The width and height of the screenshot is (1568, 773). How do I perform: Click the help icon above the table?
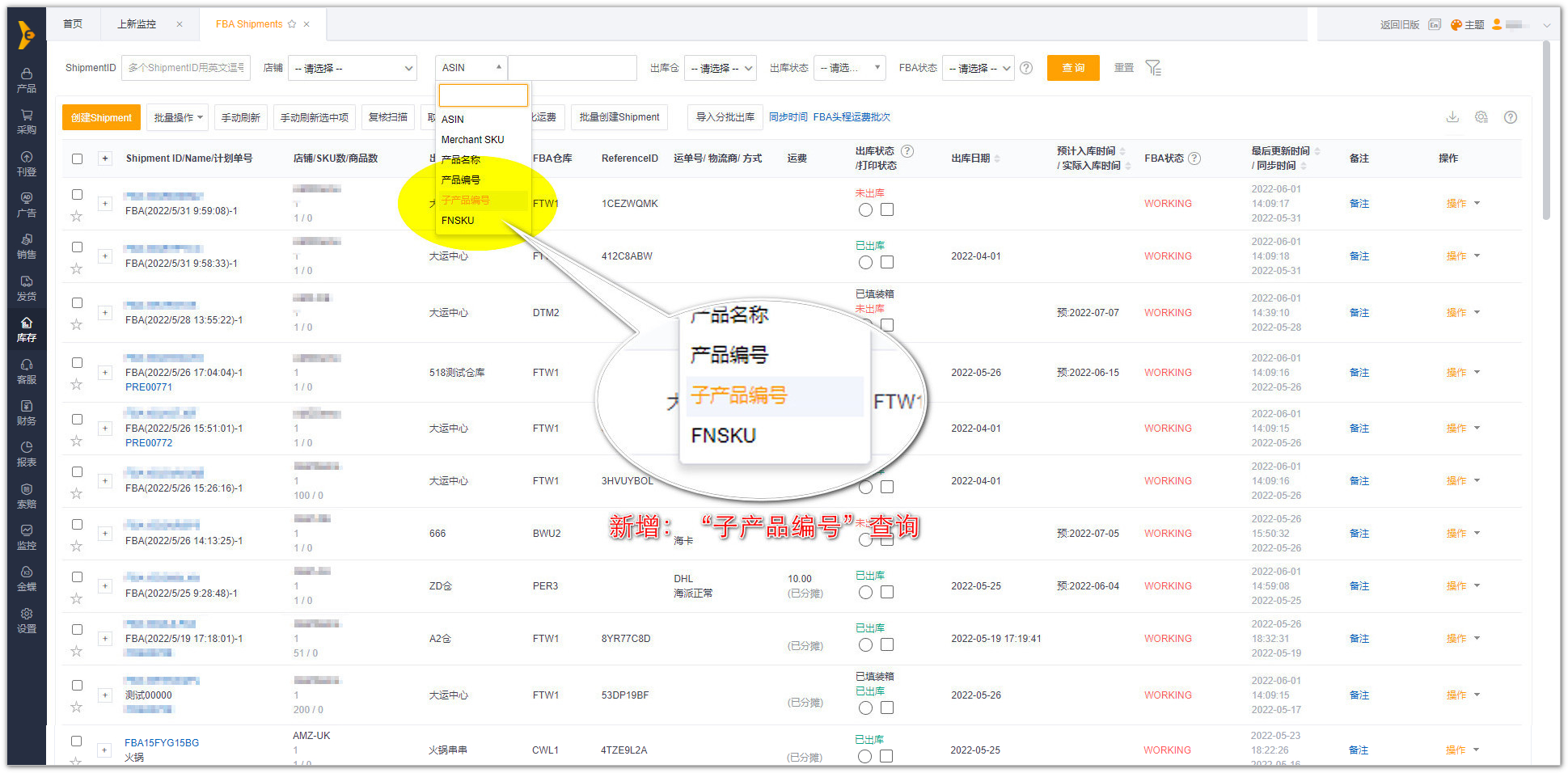click(1510, 117)
